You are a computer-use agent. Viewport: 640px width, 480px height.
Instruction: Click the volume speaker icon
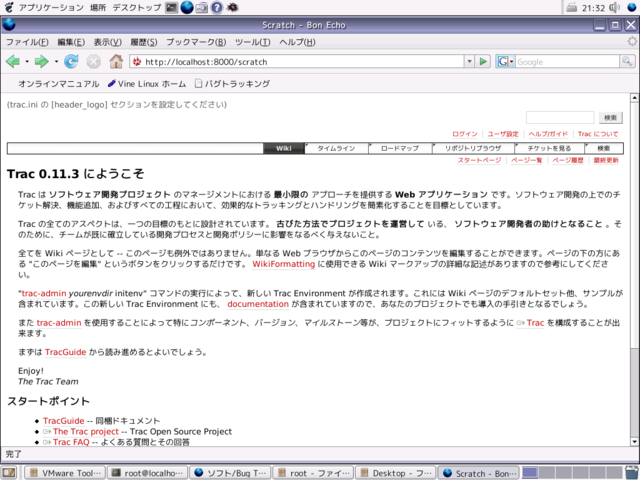coord(614,7)
